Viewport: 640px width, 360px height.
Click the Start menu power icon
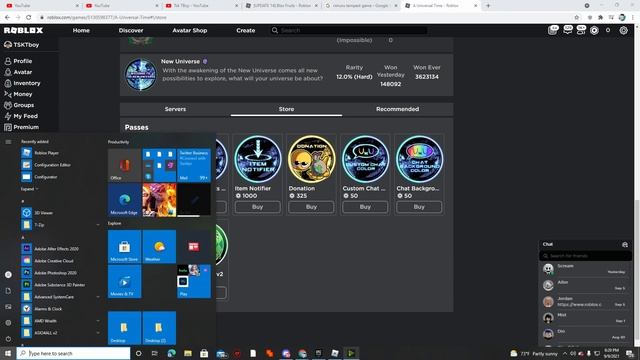coord(8,339)
